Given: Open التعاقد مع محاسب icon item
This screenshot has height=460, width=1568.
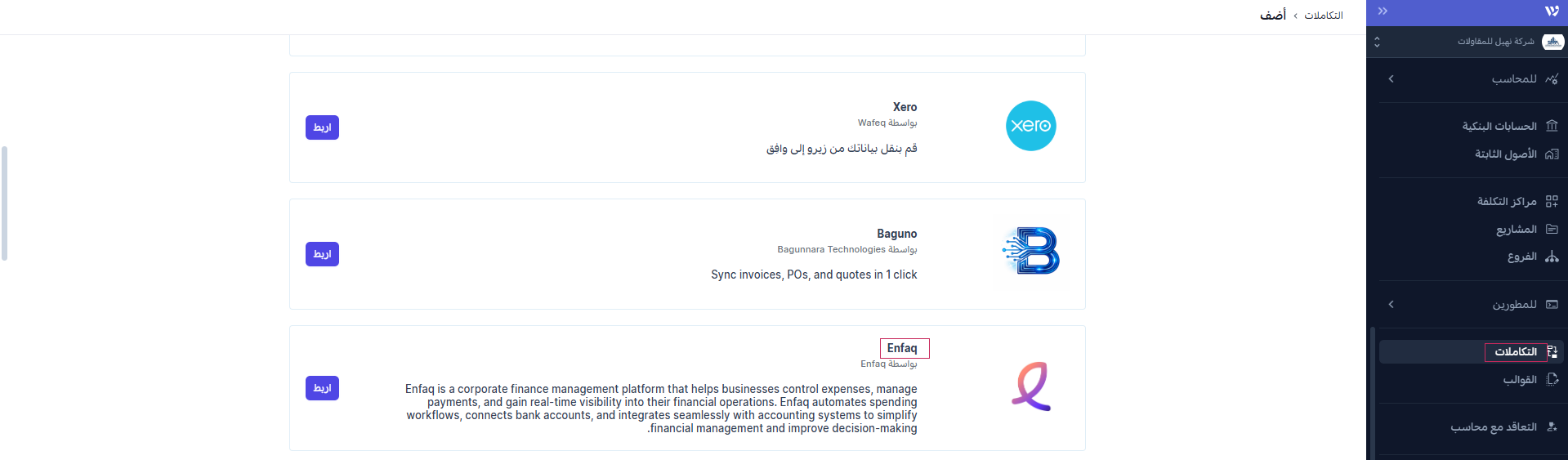Looking at the screenshot, I should pos(1552,427).
